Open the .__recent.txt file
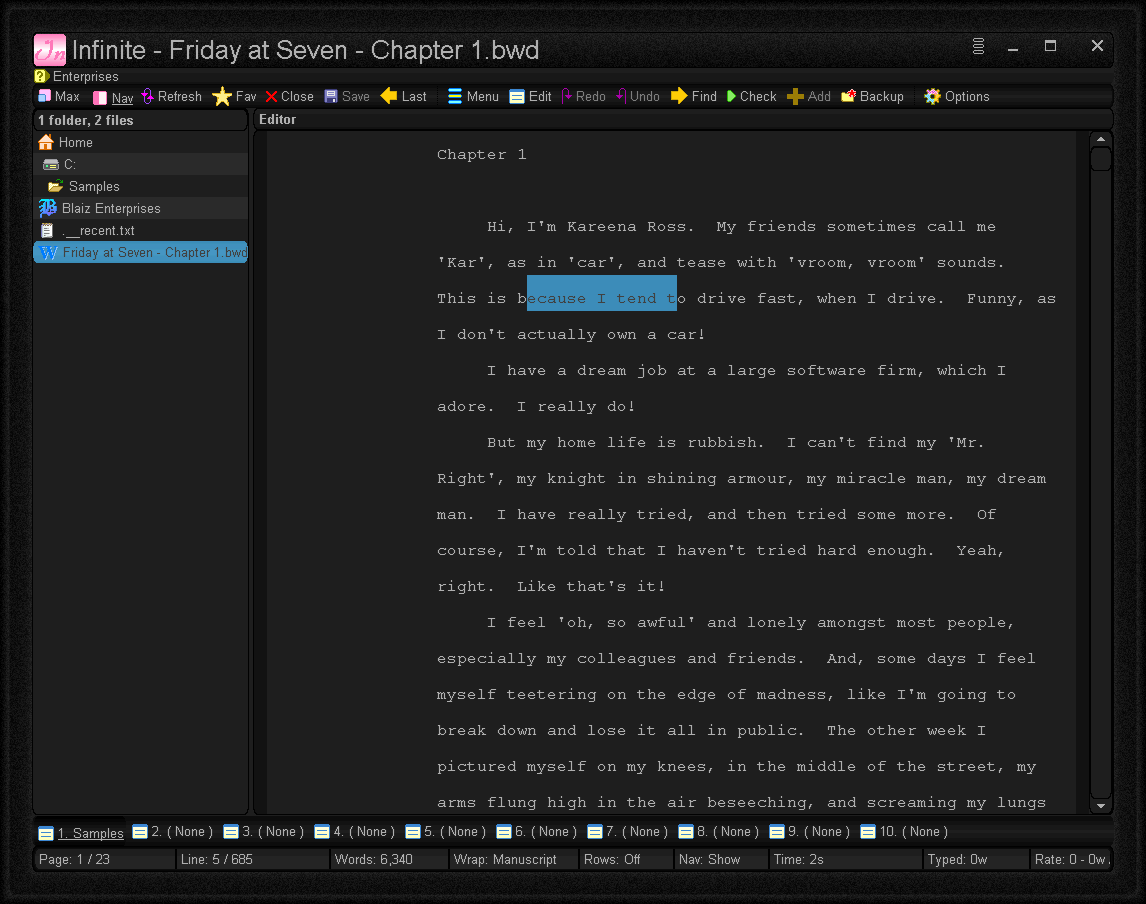Screen dimensions: 1146x904 click(x=141, y=230)
